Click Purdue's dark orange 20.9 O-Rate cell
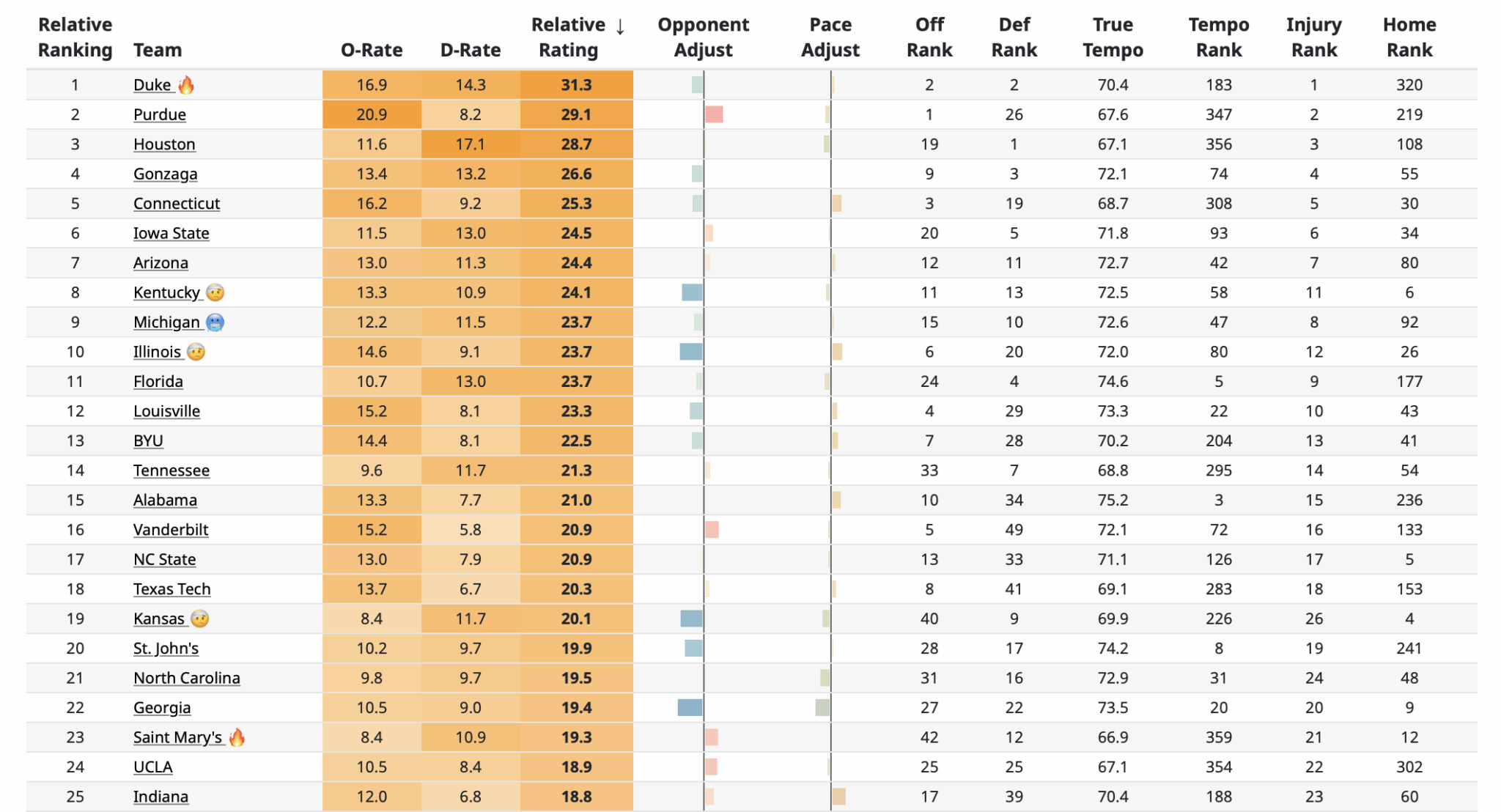The image size is (1501, 812). 372,114
